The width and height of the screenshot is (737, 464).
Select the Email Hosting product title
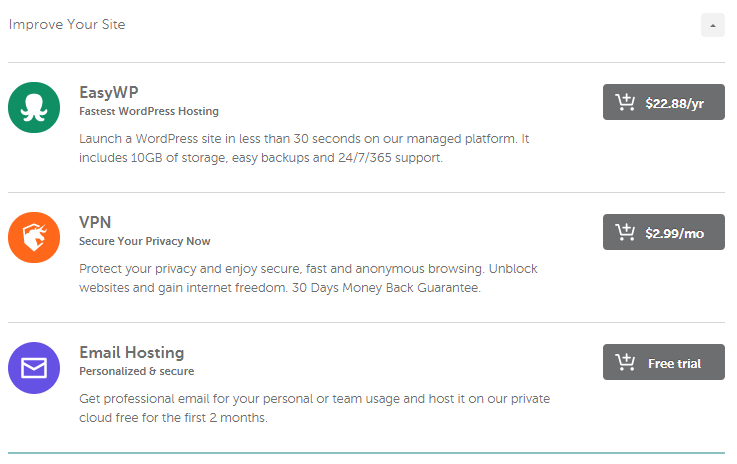click(132, 353)
